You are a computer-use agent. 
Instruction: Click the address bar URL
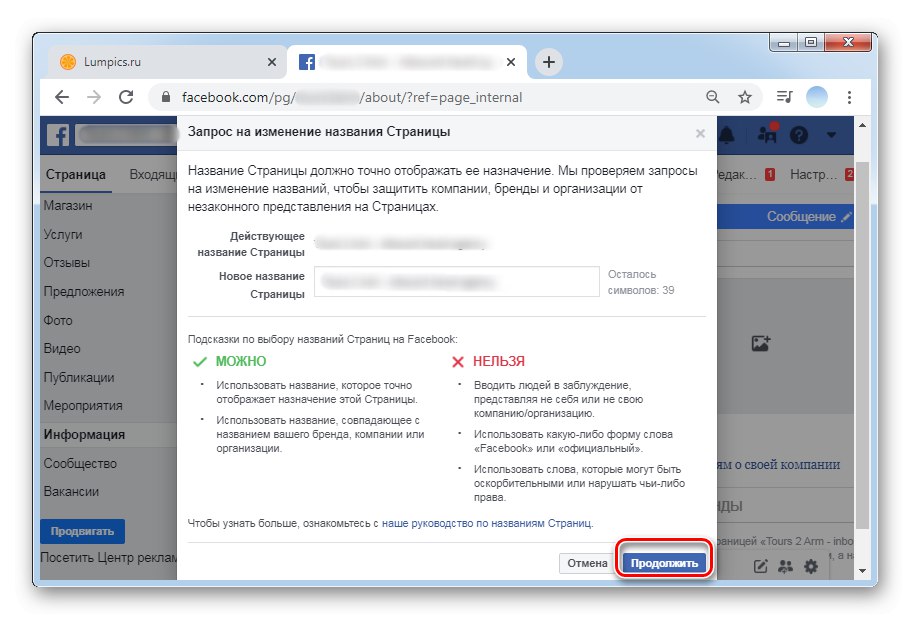(352, 97)
